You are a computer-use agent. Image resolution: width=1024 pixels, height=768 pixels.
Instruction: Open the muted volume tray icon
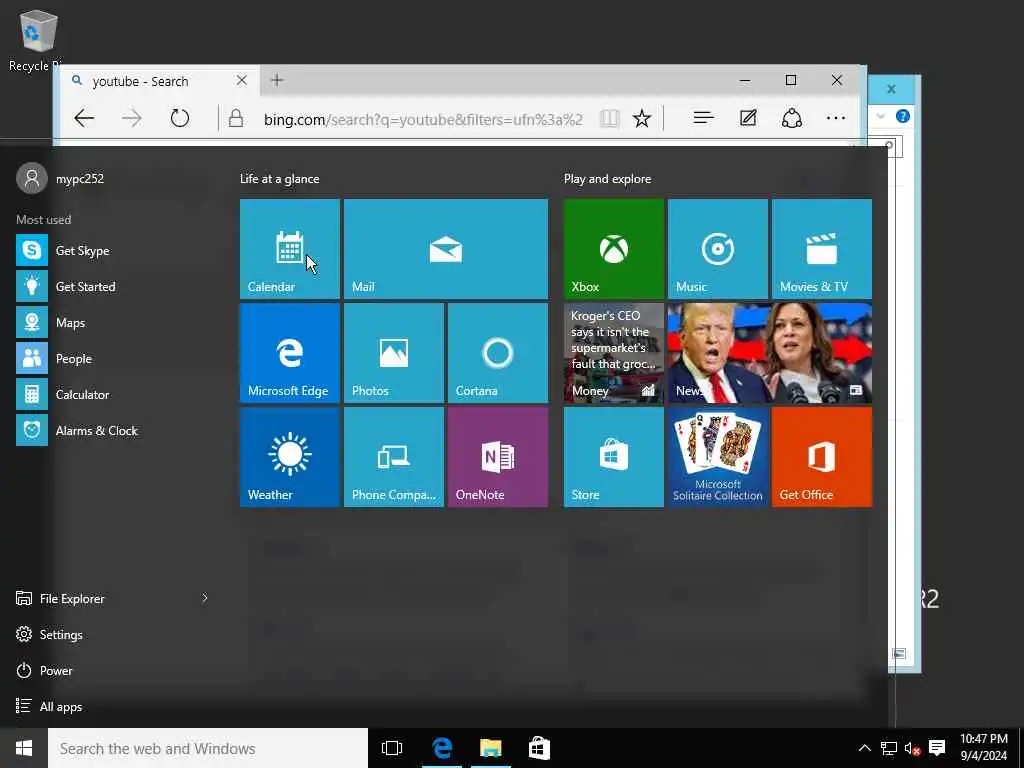[912, 748]
